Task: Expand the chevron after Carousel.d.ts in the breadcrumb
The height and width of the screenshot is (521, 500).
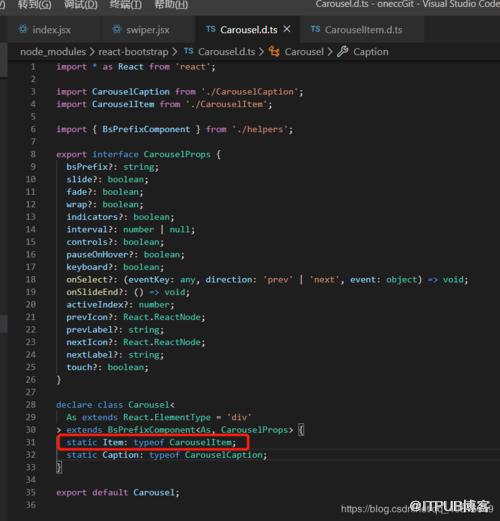Action: click(x=261, y=52)
